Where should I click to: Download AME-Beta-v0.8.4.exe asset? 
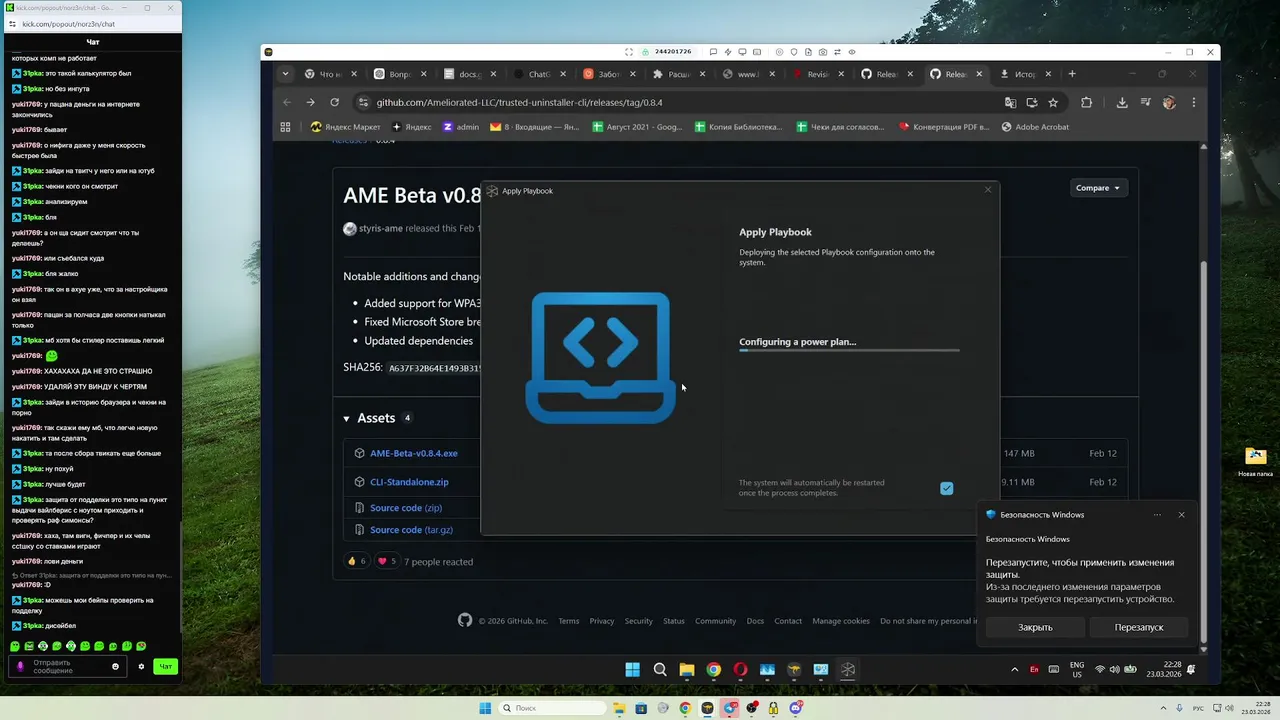tap(413, 453)
